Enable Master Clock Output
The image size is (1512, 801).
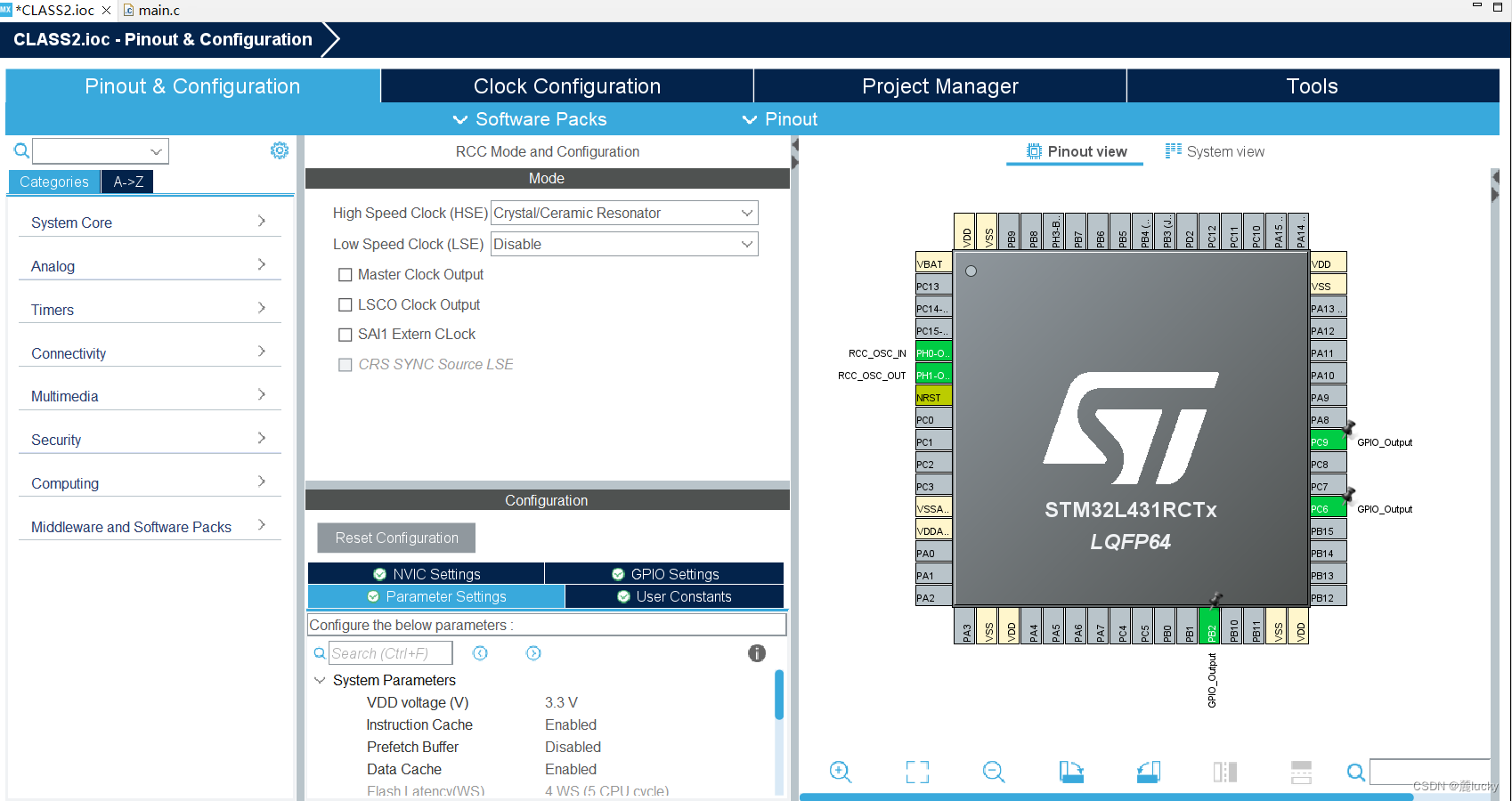coord(345,274)
